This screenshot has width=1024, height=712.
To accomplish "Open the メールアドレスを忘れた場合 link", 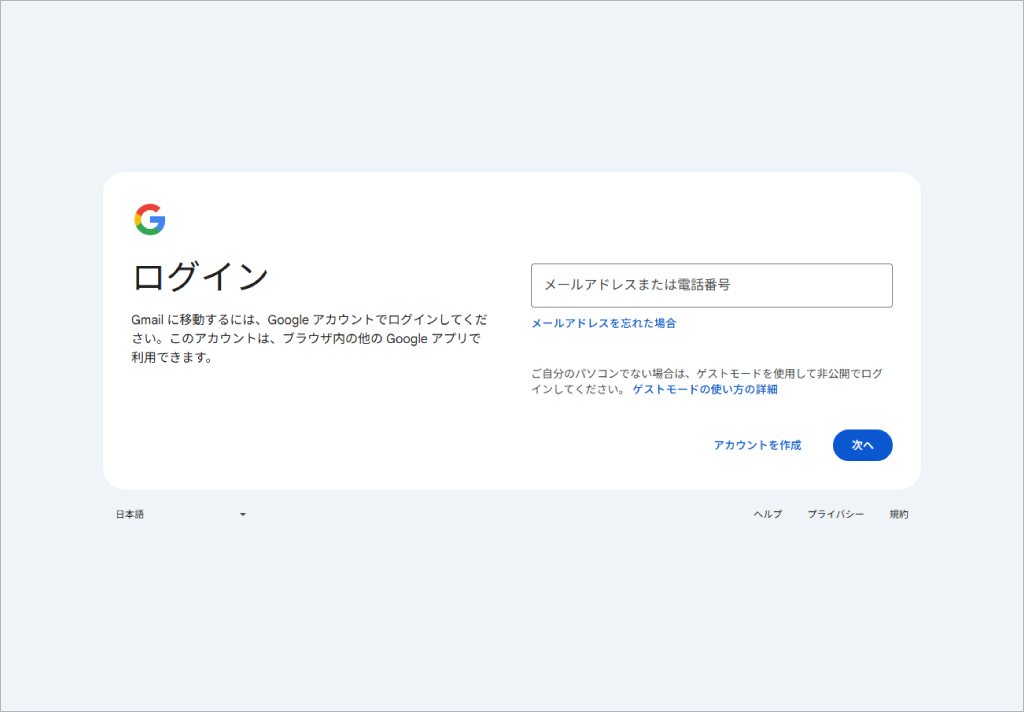I will [603, 323].
